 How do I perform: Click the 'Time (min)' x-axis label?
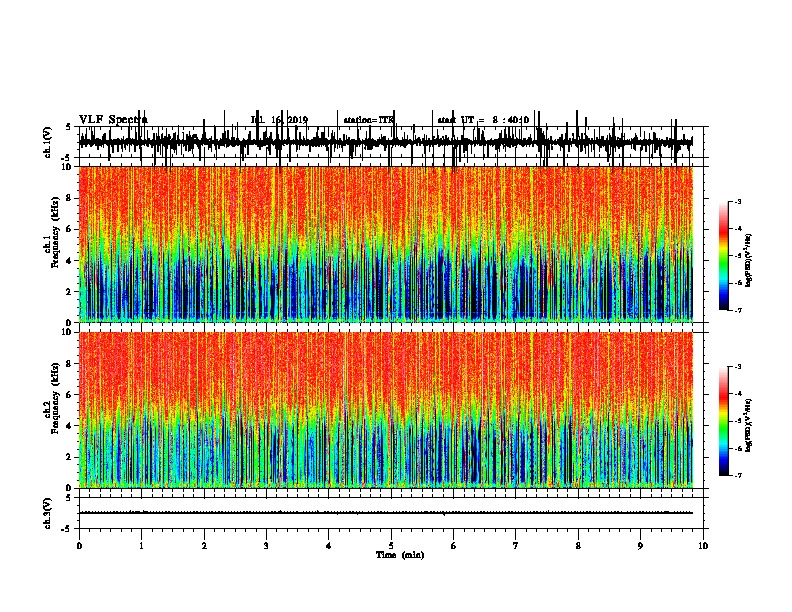[x=400, y=555]
